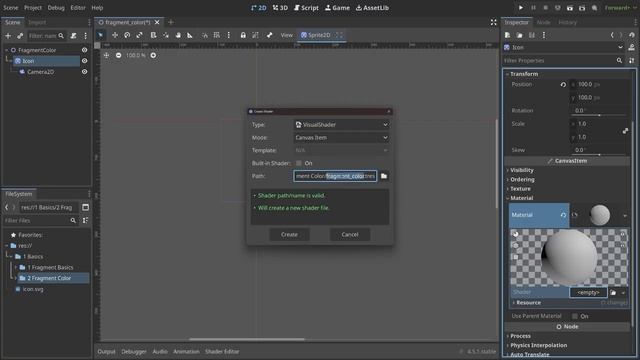Enable Built-in Shader checkbox
This screenshot has width=640, height=360.
coord(299,163)
